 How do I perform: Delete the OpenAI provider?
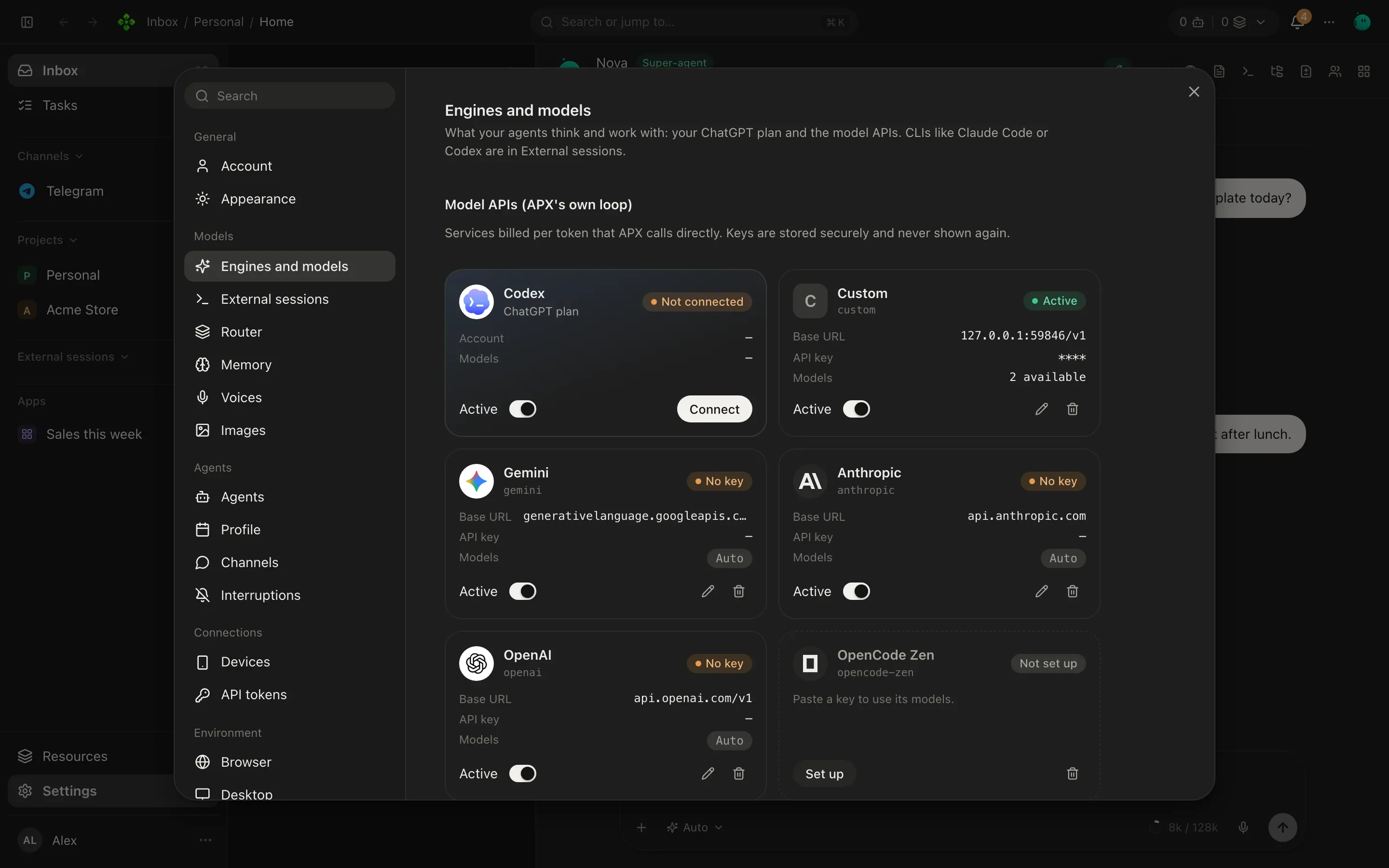click(x=739, y=773)
